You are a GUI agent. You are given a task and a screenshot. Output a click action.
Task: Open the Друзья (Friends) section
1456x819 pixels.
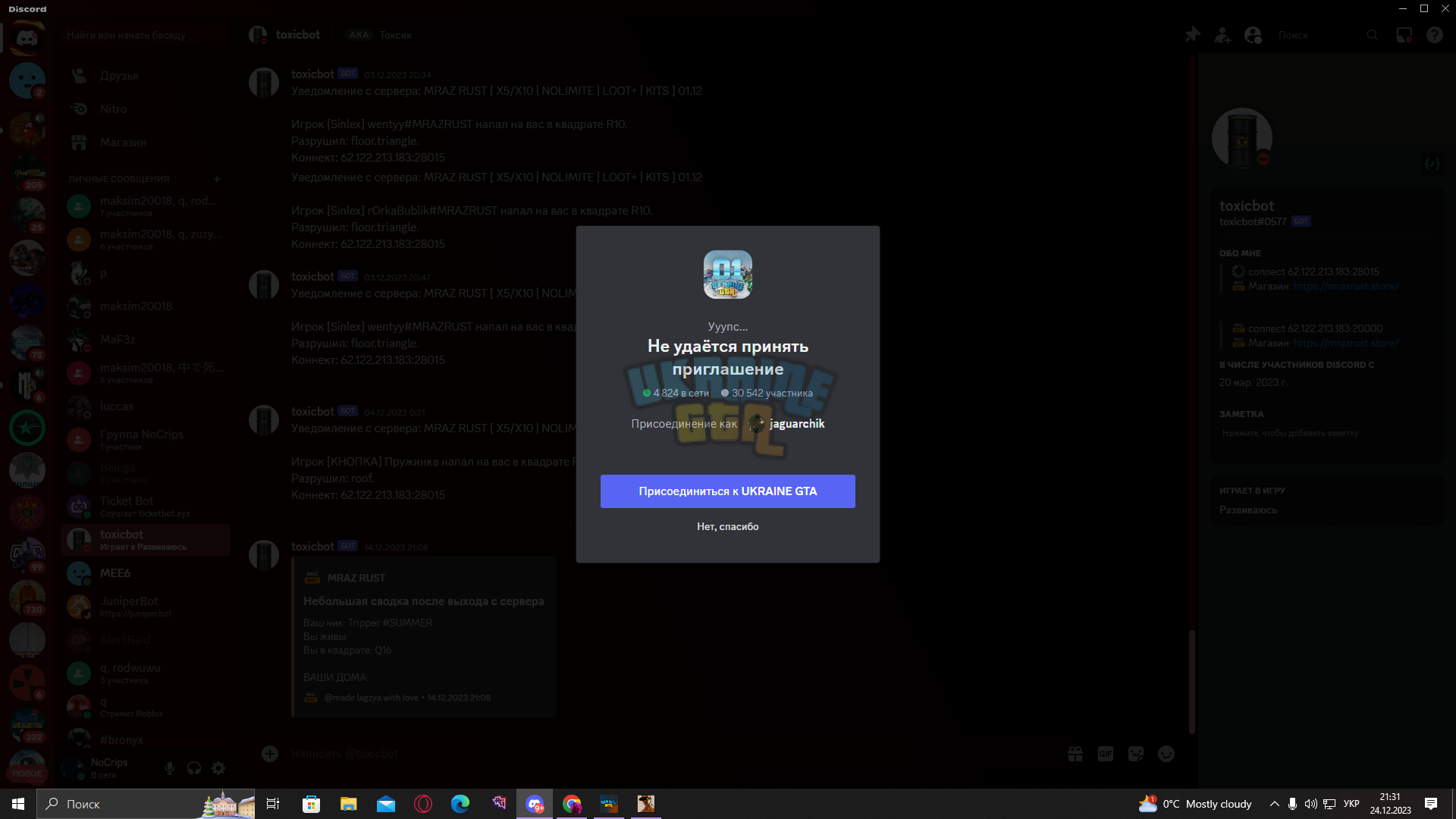[x=146, y=76]
